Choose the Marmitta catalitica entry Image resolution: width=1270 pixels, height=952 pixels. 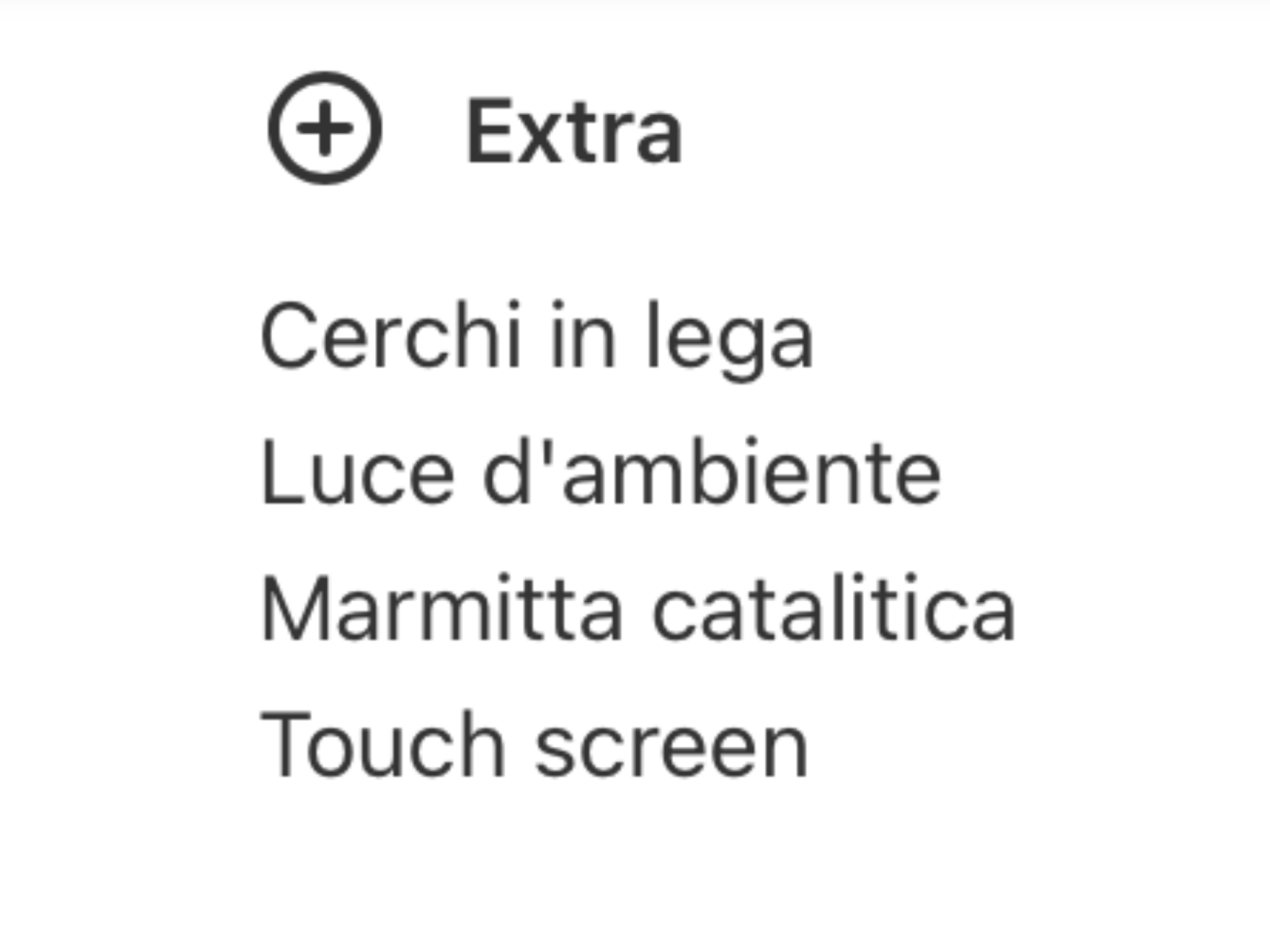638,610
